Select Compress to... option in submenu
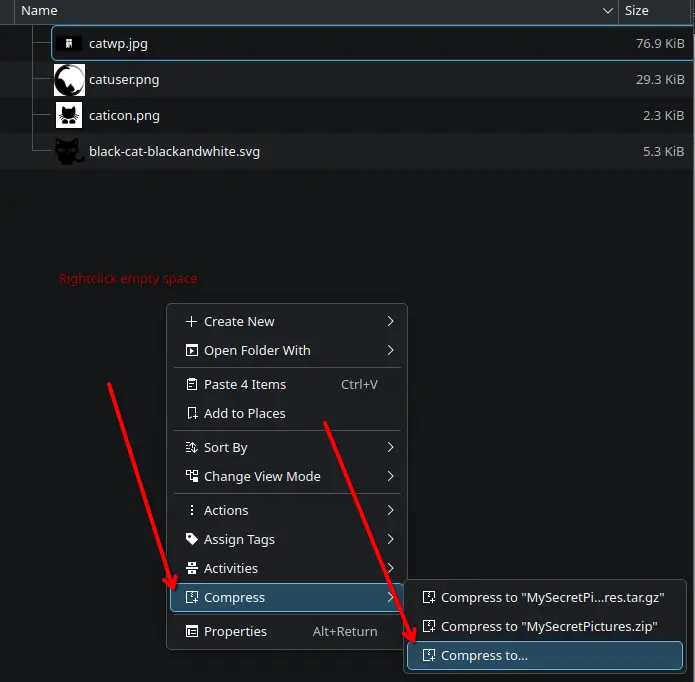Screen dimensions: 695x682 pos(484,656)
